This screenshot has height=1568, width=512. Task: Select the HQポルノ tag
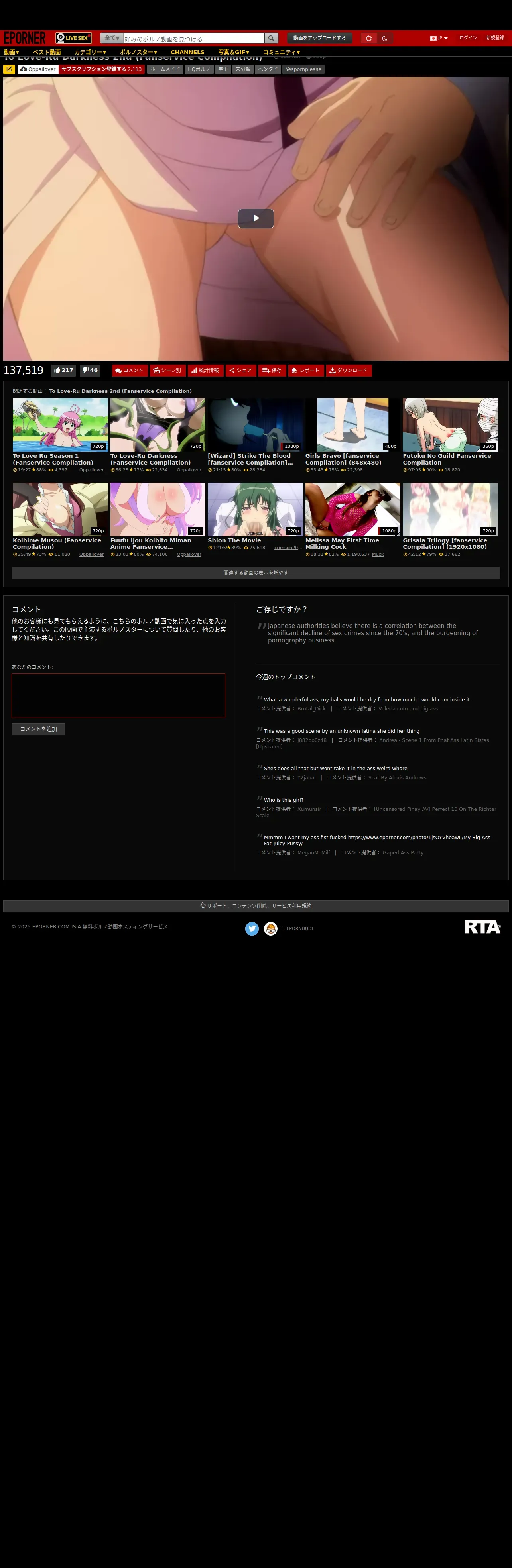(199, 69)
